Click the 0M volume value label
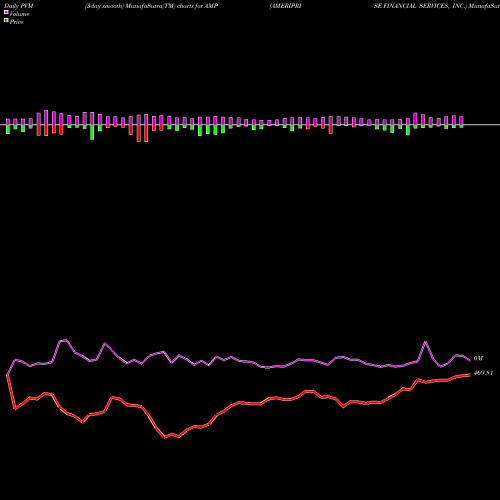500x500 pixels. coord(478,359)
